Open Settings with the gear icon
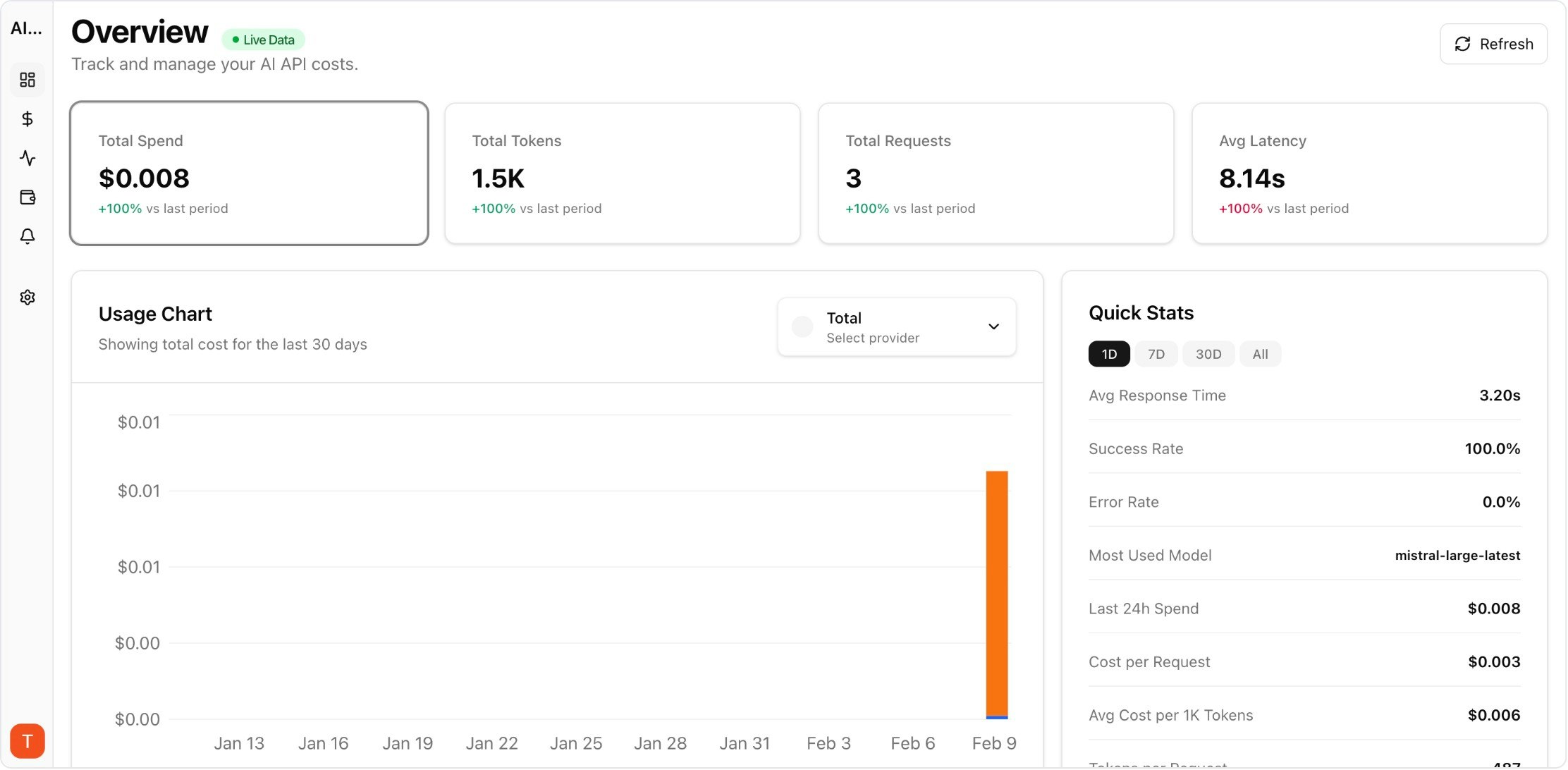Viewport: 1568px width, 770px height. click(27, 297)
